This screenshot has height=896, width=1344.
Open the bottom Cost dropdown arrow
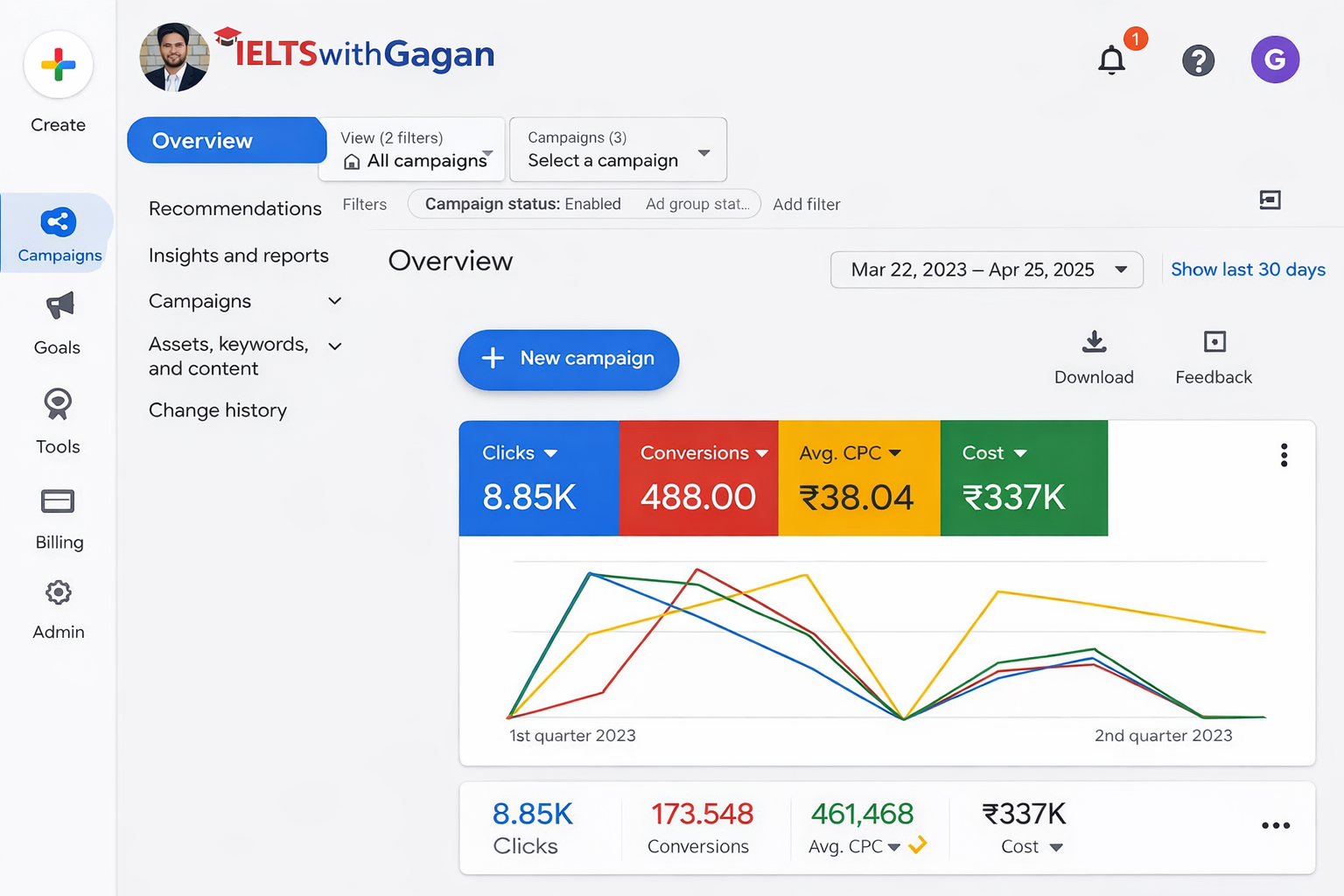click(x=1056, y=847)
